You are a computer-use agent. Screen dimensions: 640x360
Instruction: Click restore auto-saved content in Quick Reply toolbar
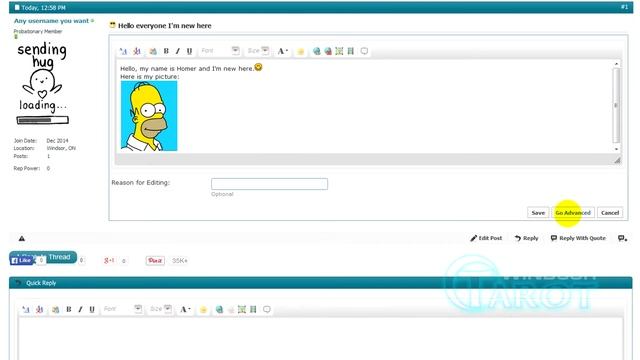pyautogui.click(x=56, y=309)
